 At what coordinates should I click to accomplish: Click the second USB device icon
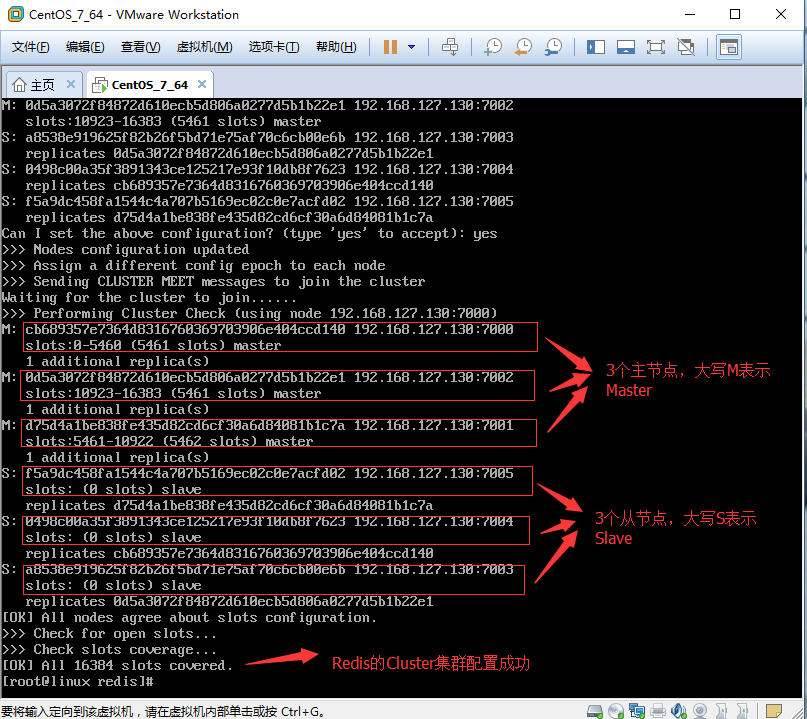pos(742,711)
